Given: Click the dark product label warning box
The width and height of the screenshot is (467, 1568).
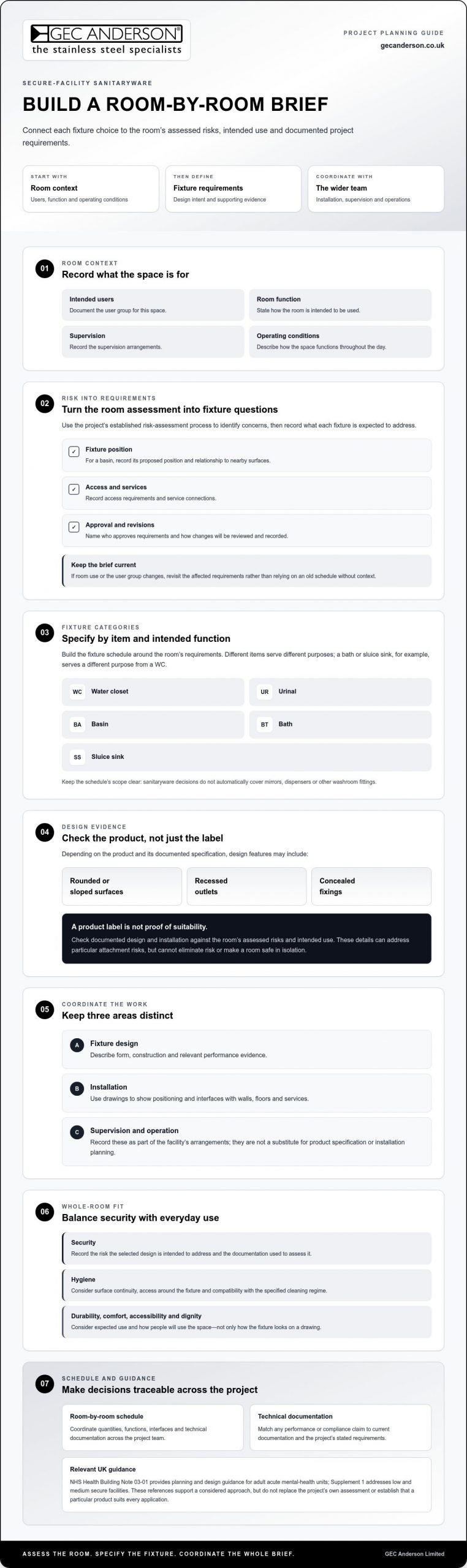Looking at the screenshot, I should [246, 938].
